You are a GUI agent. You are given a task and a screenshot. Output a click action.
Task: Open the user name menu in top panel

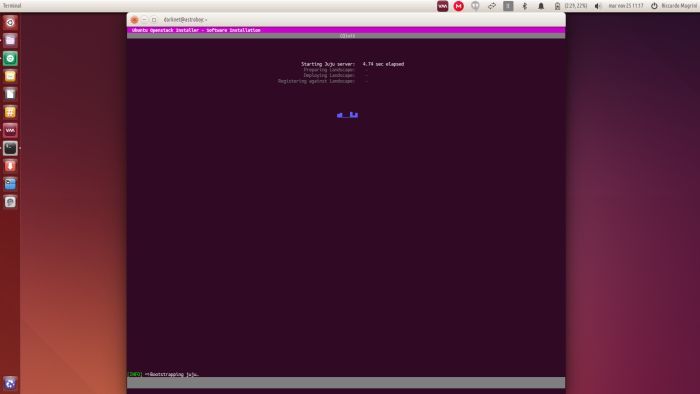coord(679,6)
